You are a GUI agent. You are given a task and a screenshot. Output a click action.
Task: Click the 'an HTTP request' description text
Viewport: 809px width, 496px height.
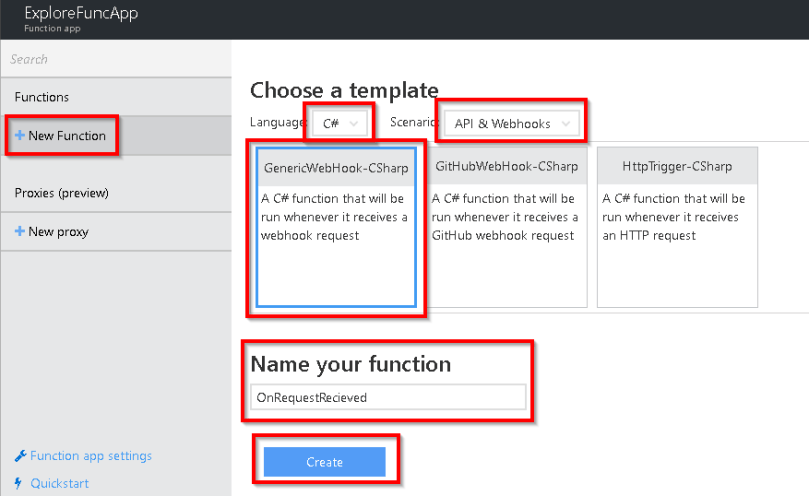click(x=649, y=235)
